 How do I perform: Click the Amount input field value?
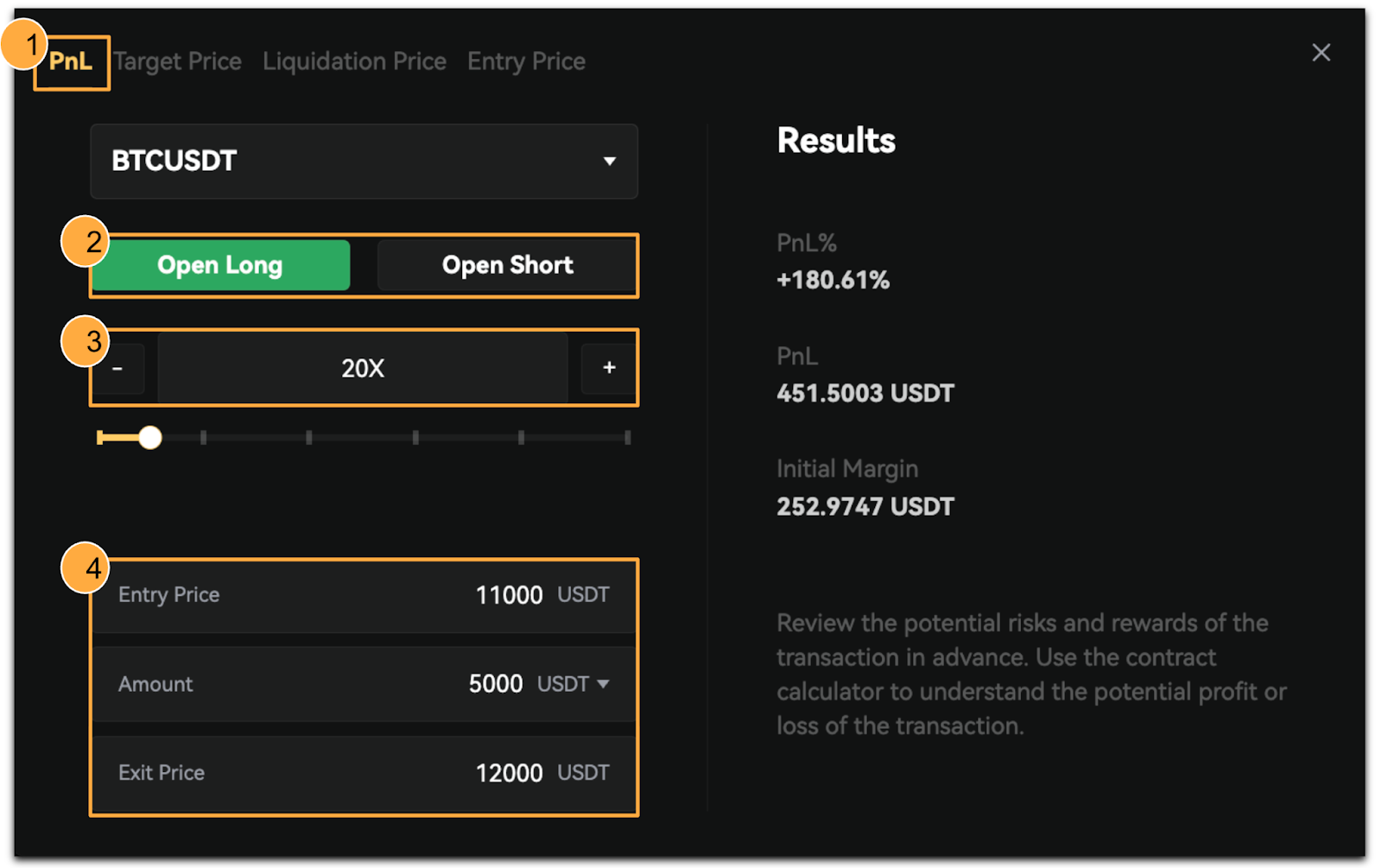[x=495, y=684]
